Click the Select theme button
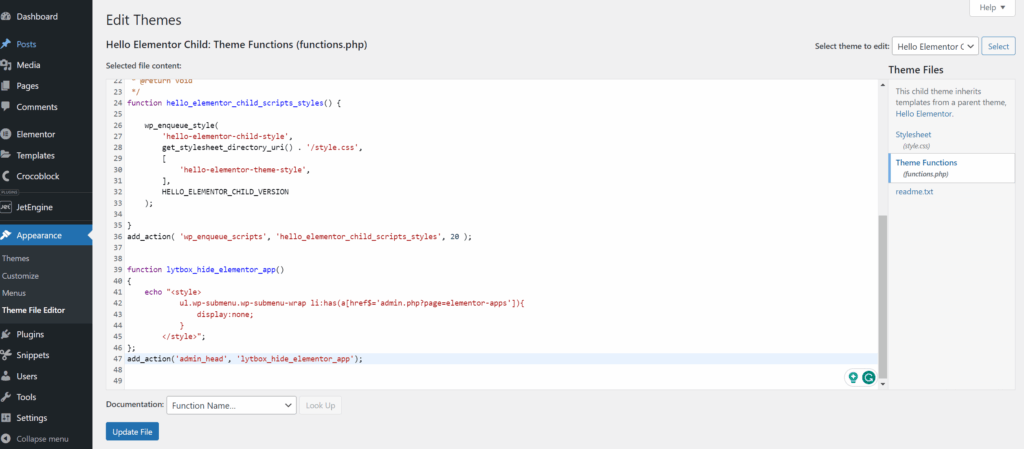 pyautogui.click(x=999, y=46)
